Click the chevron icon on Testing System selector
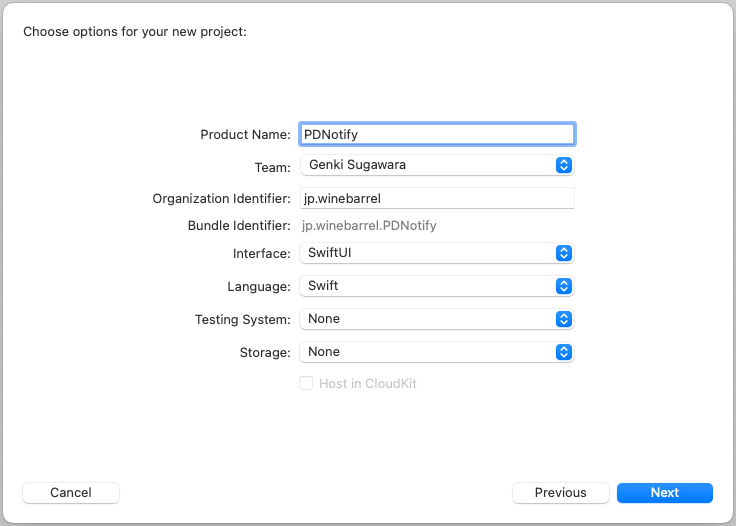This screenshot has height=526, width=736. pyautogui.click(x=564, y=319)
